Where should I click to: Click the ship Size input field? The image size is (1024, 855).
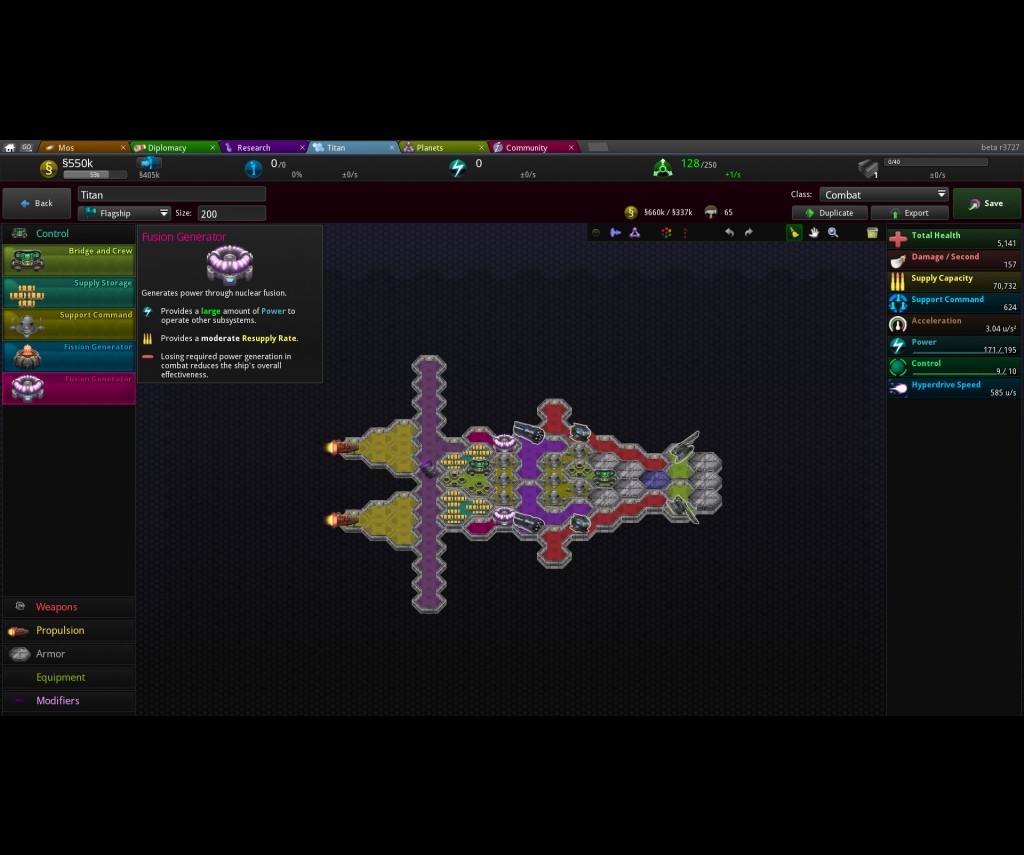(x=231, y=213)
